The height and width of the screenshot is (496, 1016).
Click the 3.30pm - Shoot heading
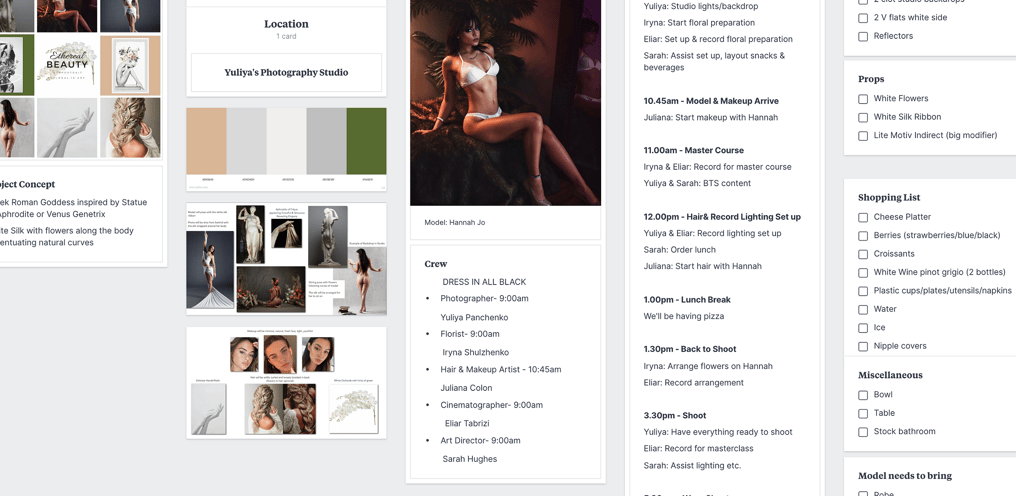point(675,416)
